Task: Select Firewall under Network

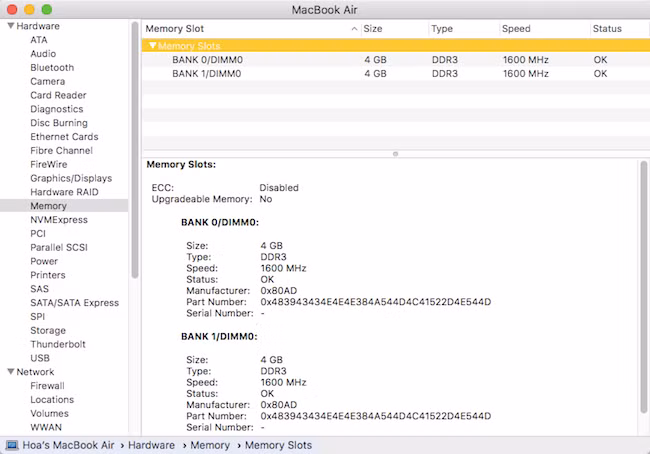Action: click(x=47, y=386)
